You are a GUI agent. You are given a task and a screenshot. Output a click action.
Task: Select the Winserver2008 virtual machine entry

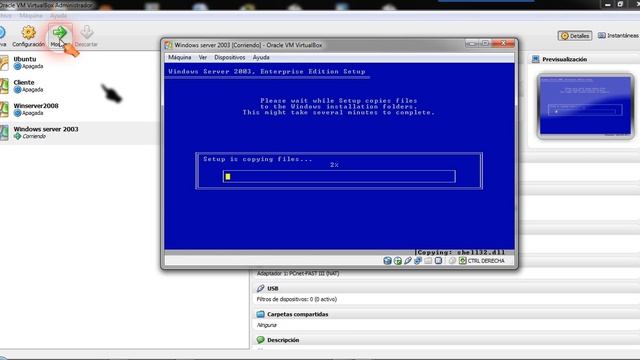(80, 109)
